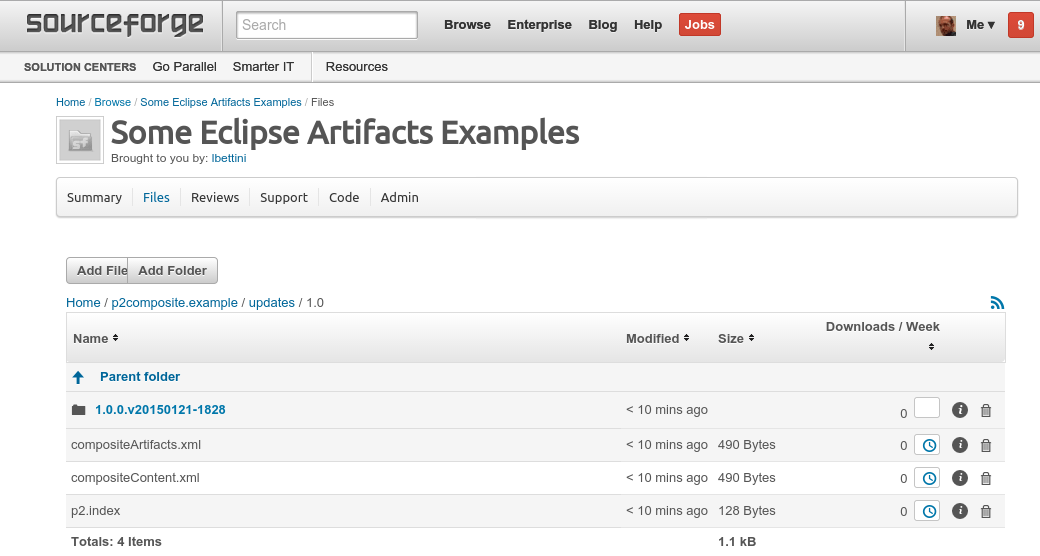Focus the Search input field

[x=327, y=25]
